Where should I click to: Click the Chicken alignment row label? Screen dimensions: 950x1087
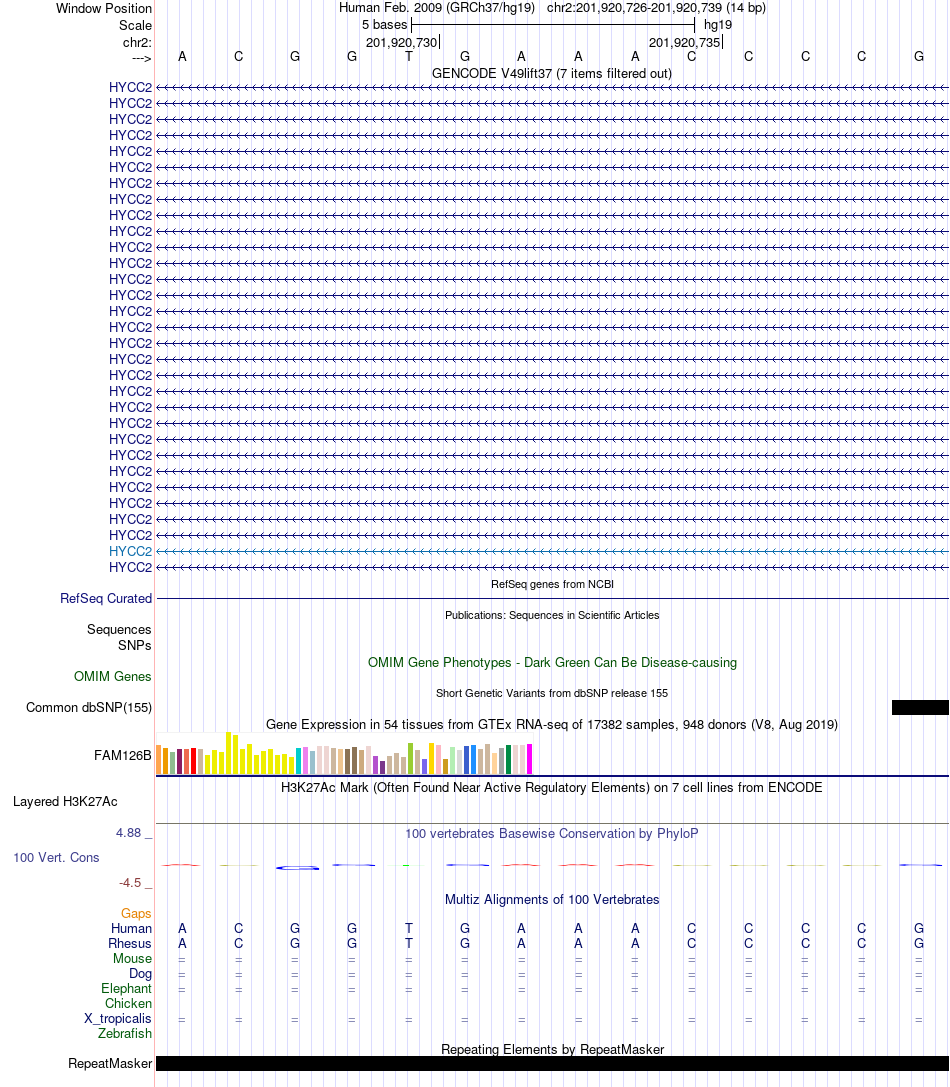128,1004
